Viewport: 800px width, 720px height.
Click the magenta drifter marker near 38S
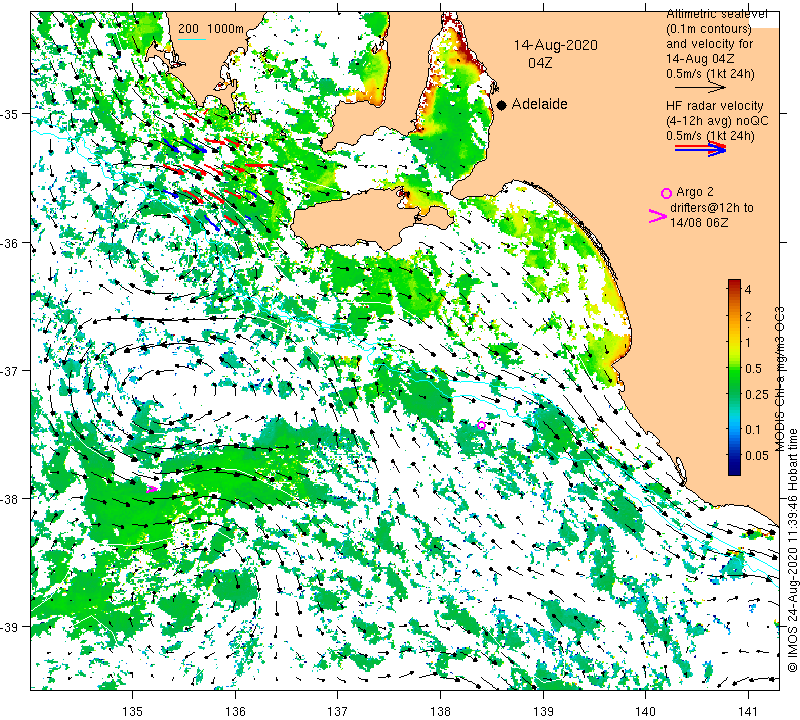pos(152,489)
